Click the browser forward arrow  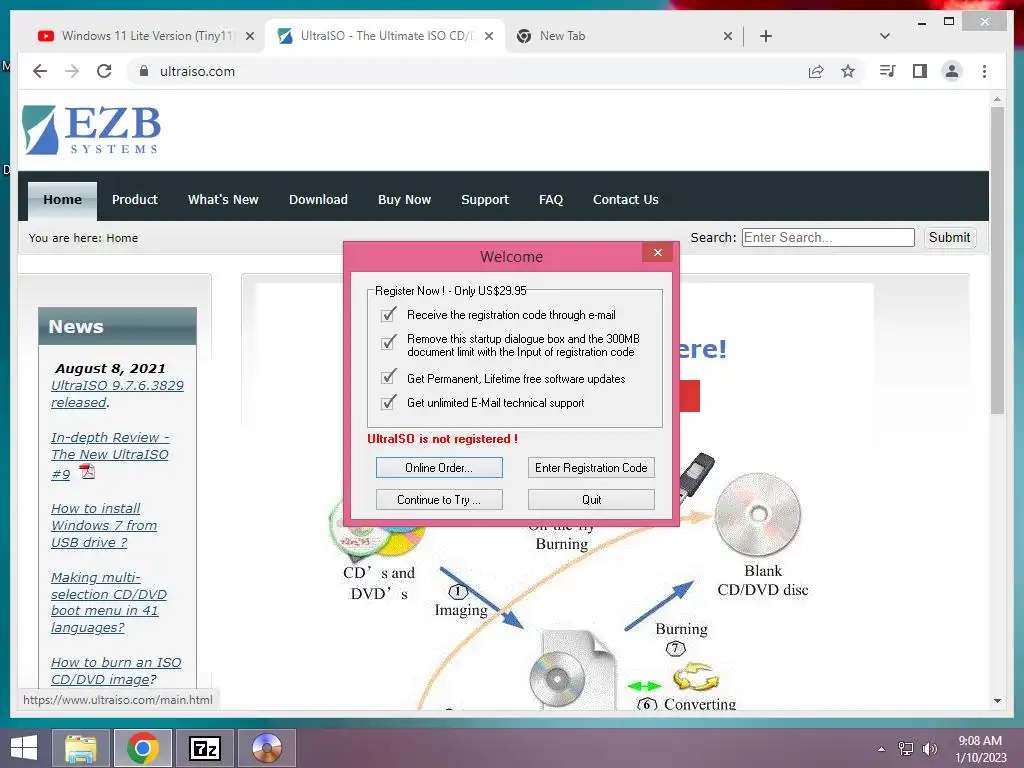72,71
